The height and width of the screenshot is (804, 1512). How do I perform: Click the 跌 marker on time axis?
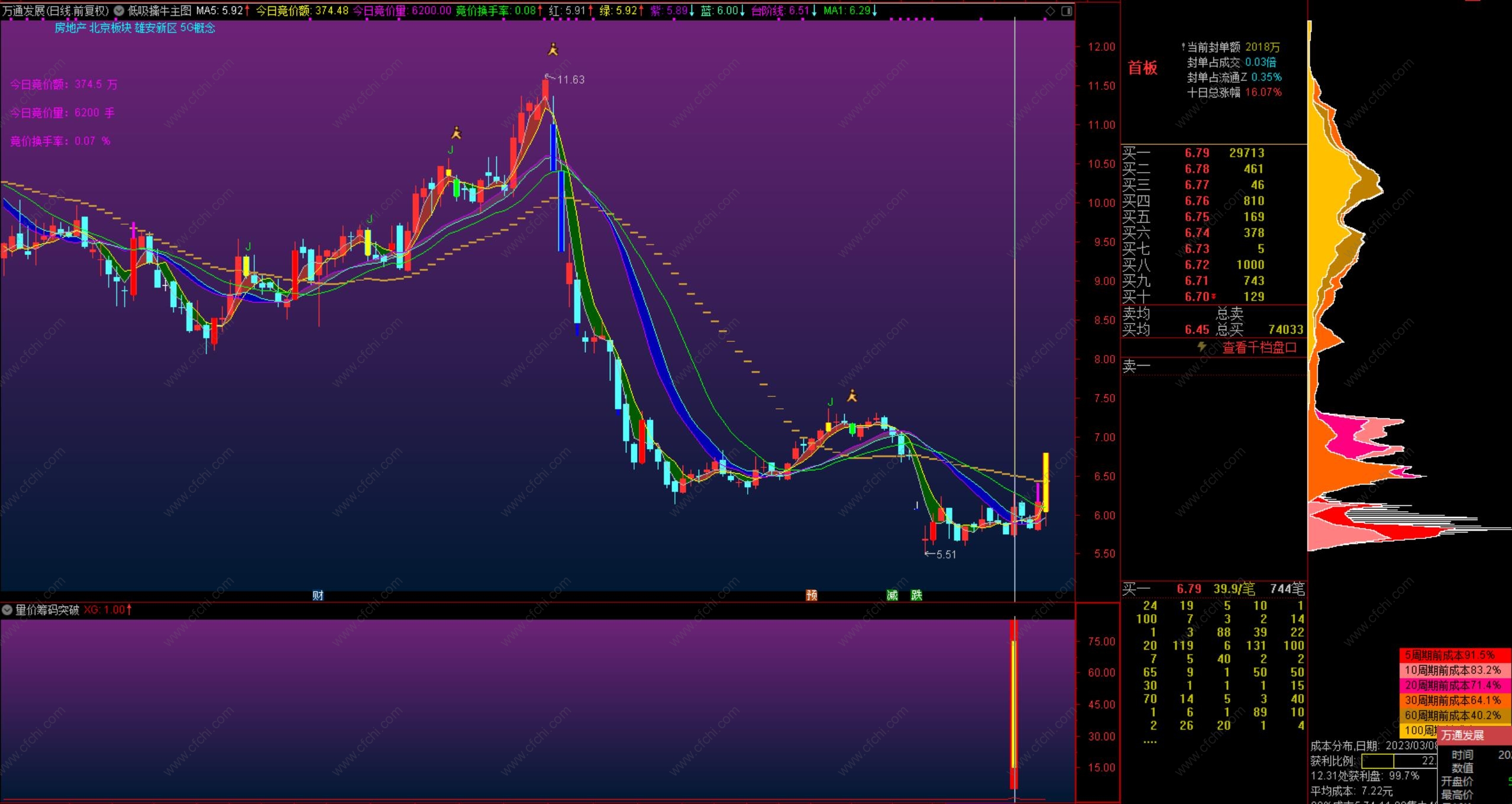[x=916, y=595]
